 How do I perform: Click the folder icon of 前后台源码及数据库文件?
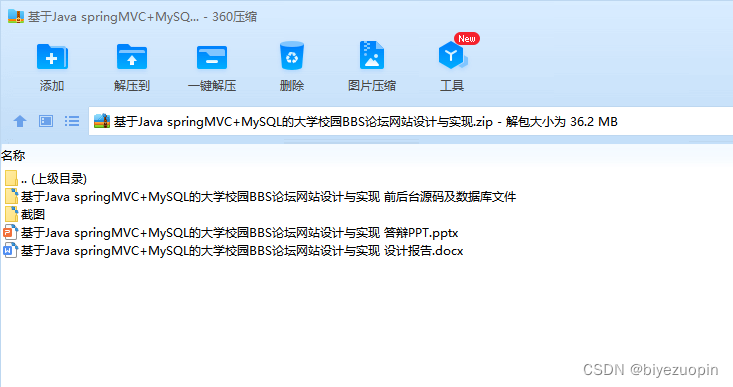[x=11, y=197]
